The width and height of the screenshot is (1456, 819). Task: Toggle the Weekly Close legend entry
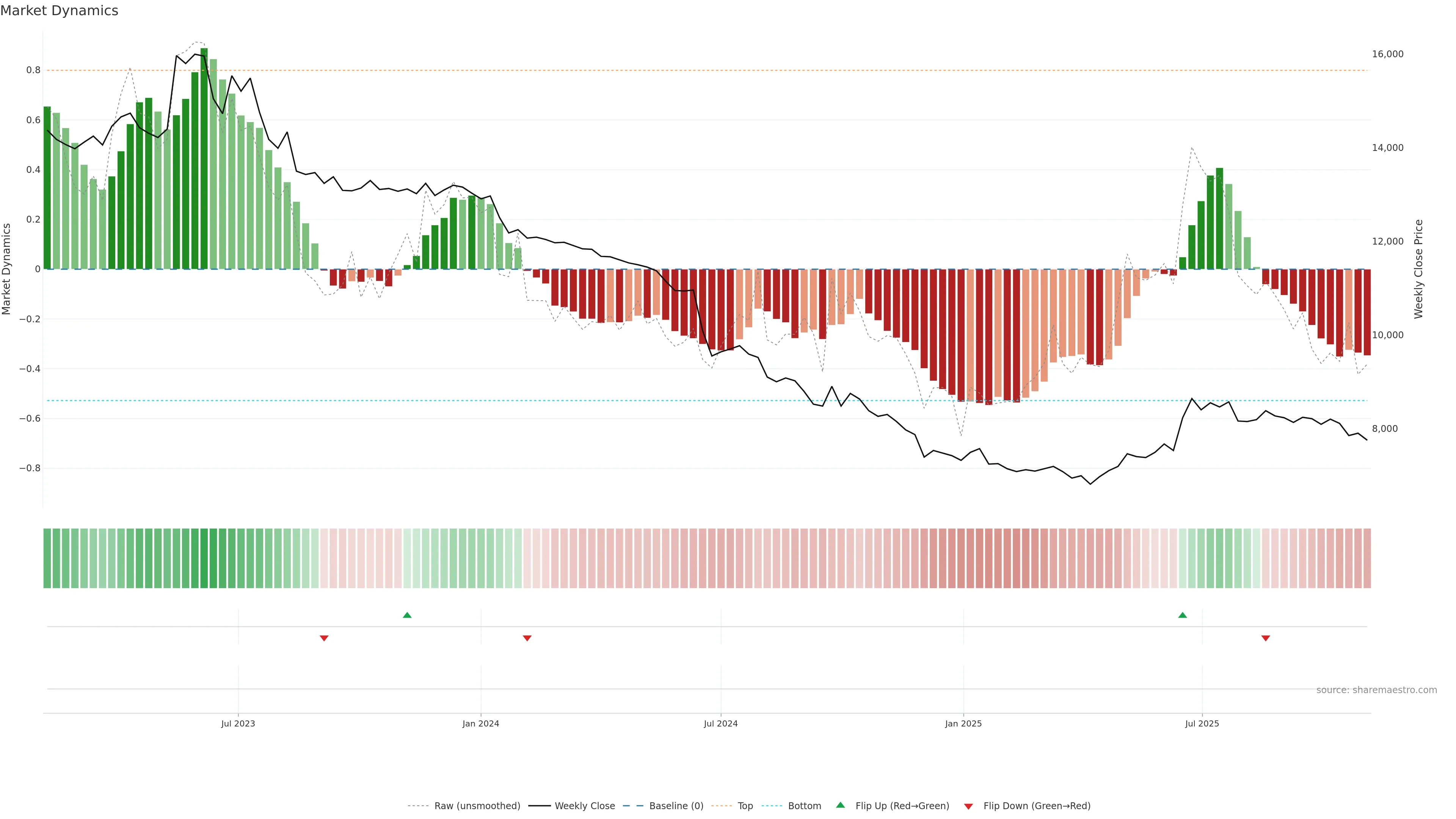[584, 806]
